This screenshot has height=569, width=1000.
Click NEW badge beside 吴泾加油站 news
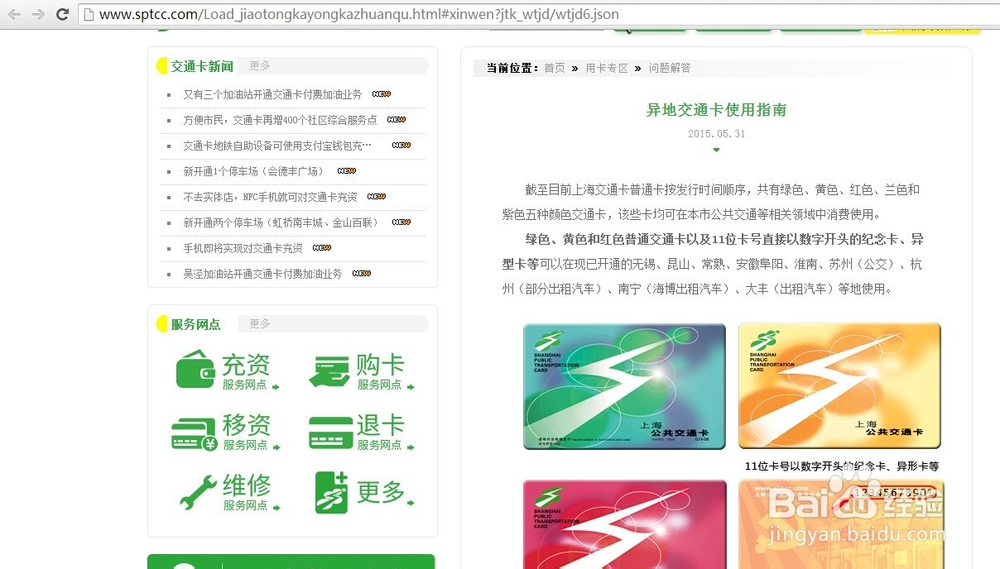[362, 273]
